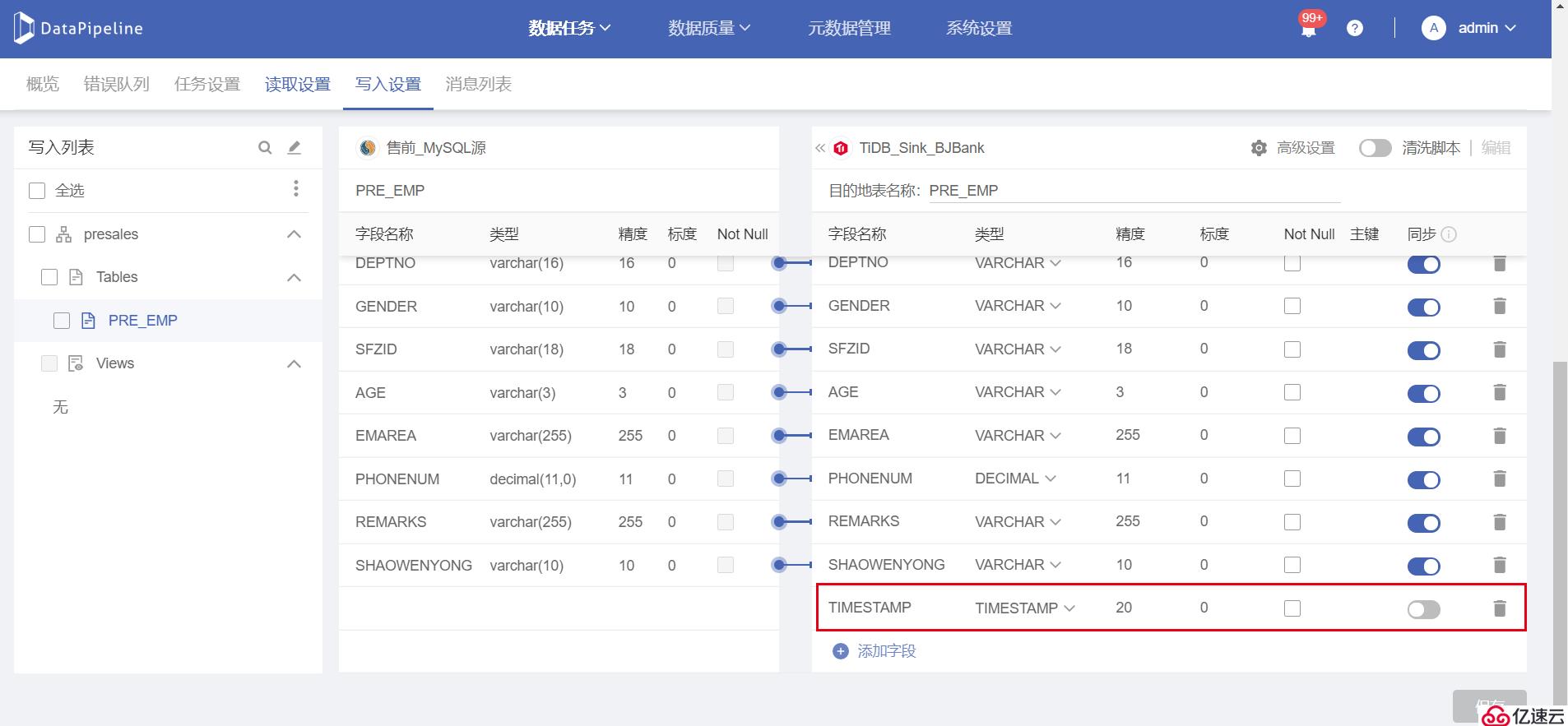Switch to the 读取设置 tab
This screenshot has height=726, width=1568.
coord(298,84)
